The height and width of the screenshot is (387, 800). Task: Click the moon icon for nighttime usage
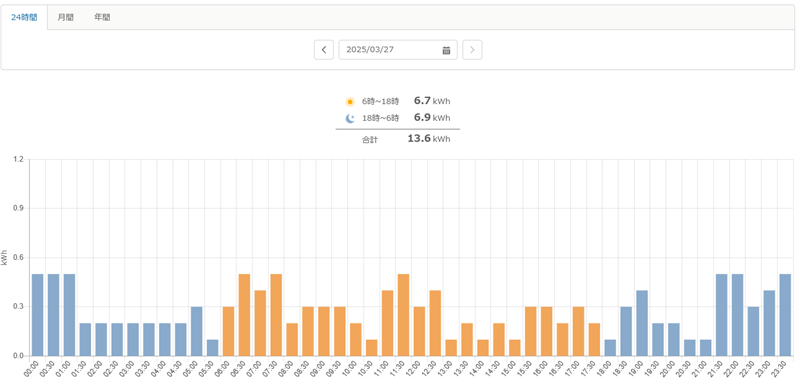(x=349, y=118)
